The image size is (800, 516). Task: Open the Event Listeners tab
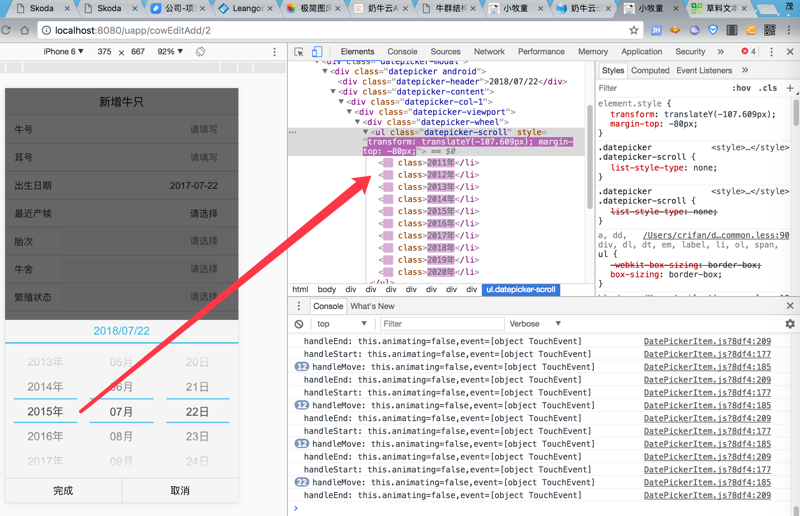pyautogui.click(x=704, y=70)
